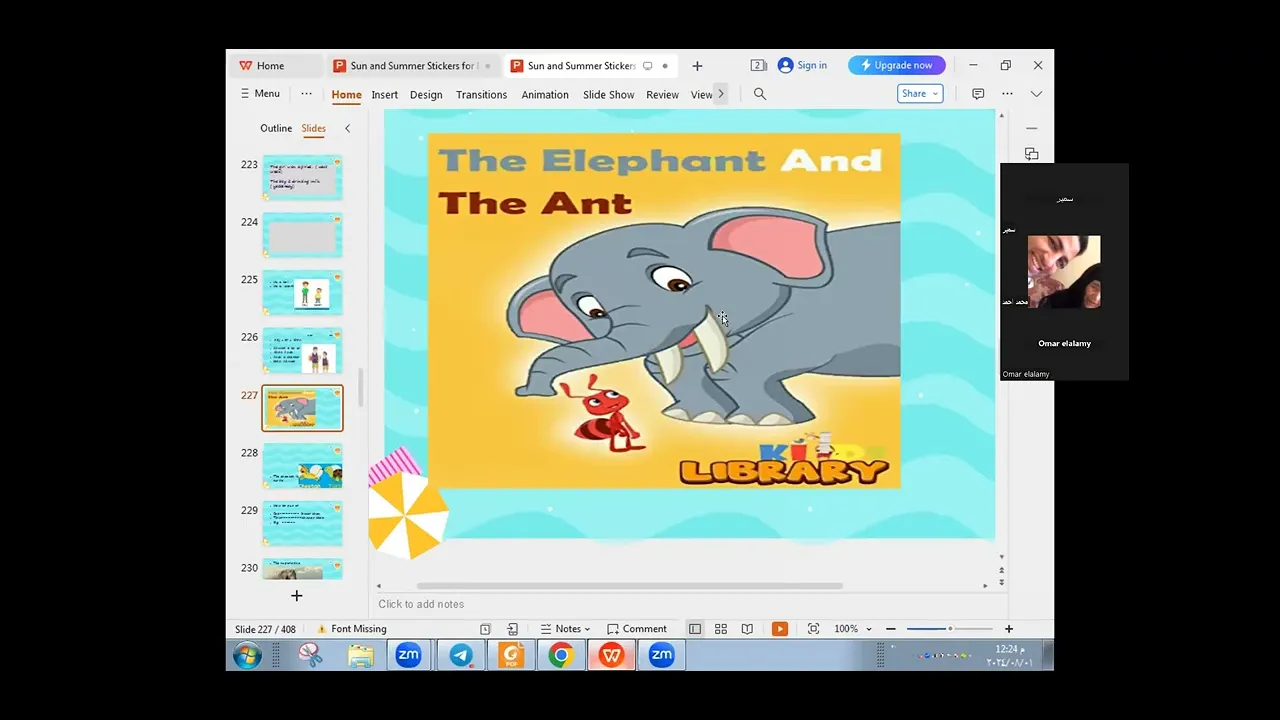Add new slide with plus button
Image resolution: width=1280 pixels, height=720 pixels.
(x=296, y=595)
